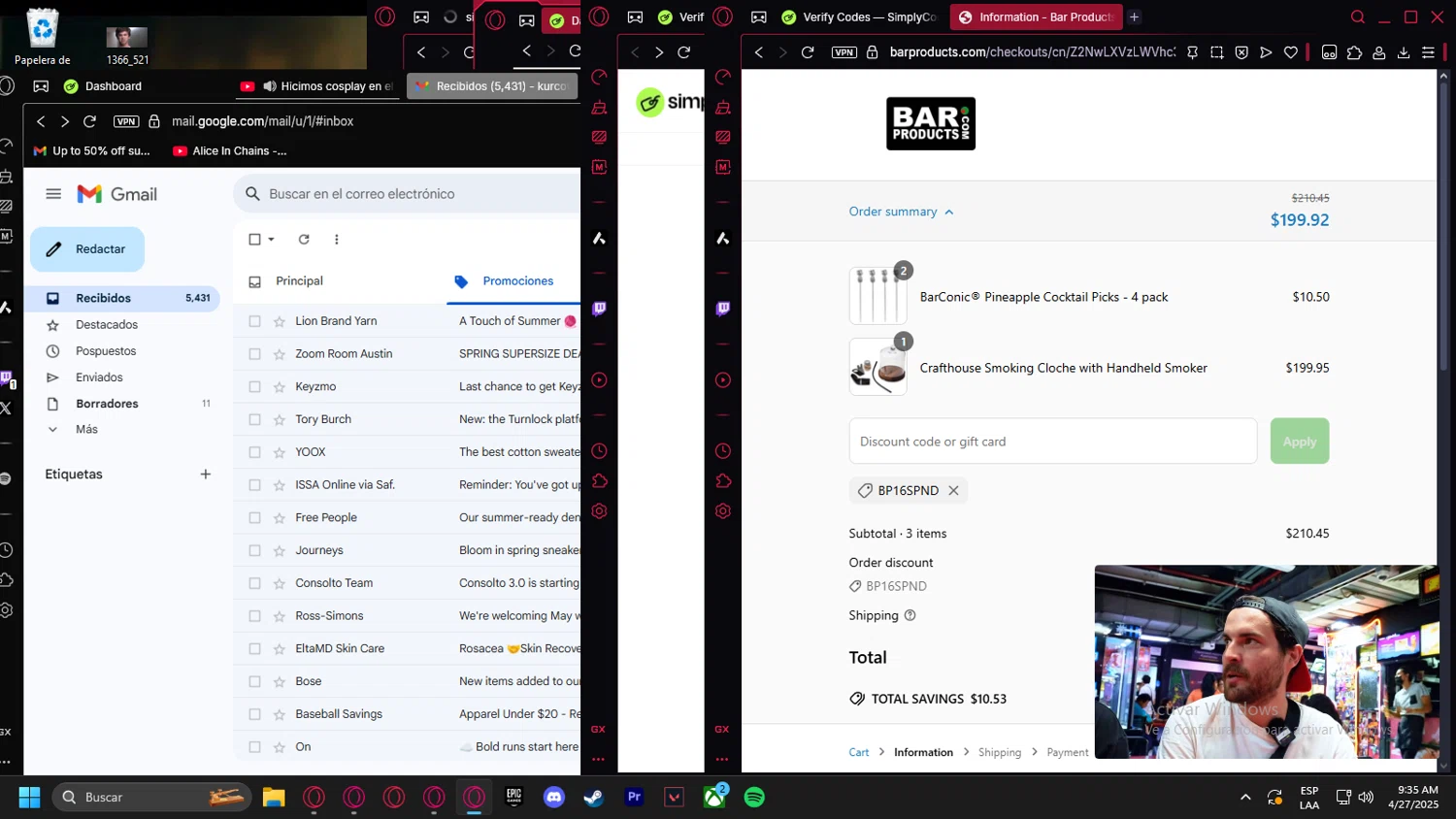Click the Apply discount button
Image resolution: width=1456 pixels, height=819 pixels.
click(1300, 442)
